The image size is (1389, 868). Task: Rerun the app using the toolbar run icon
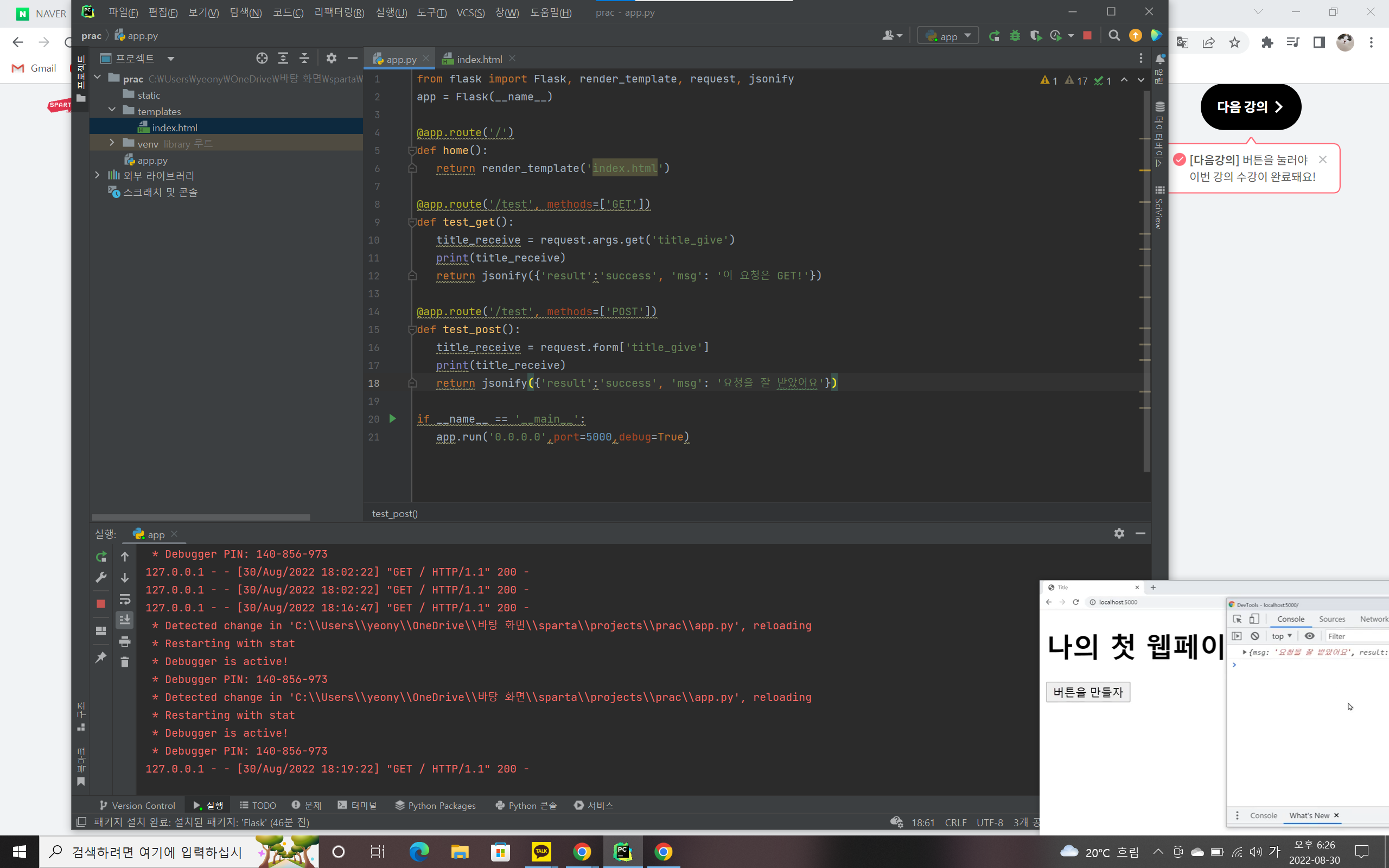tap(994, 36)
